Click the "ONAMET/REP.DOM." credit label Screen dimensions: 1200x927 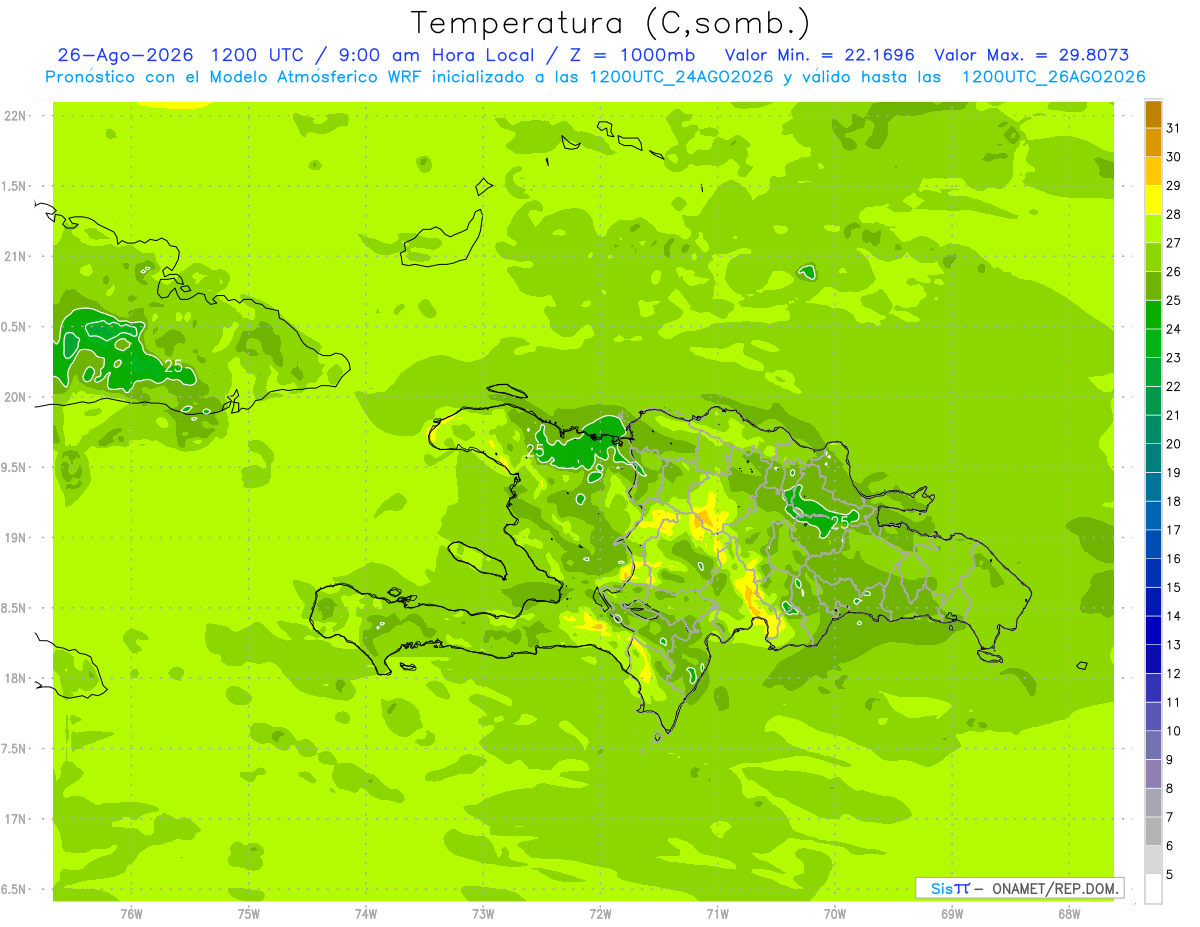pyautogui.click(x=1055, y=888)
